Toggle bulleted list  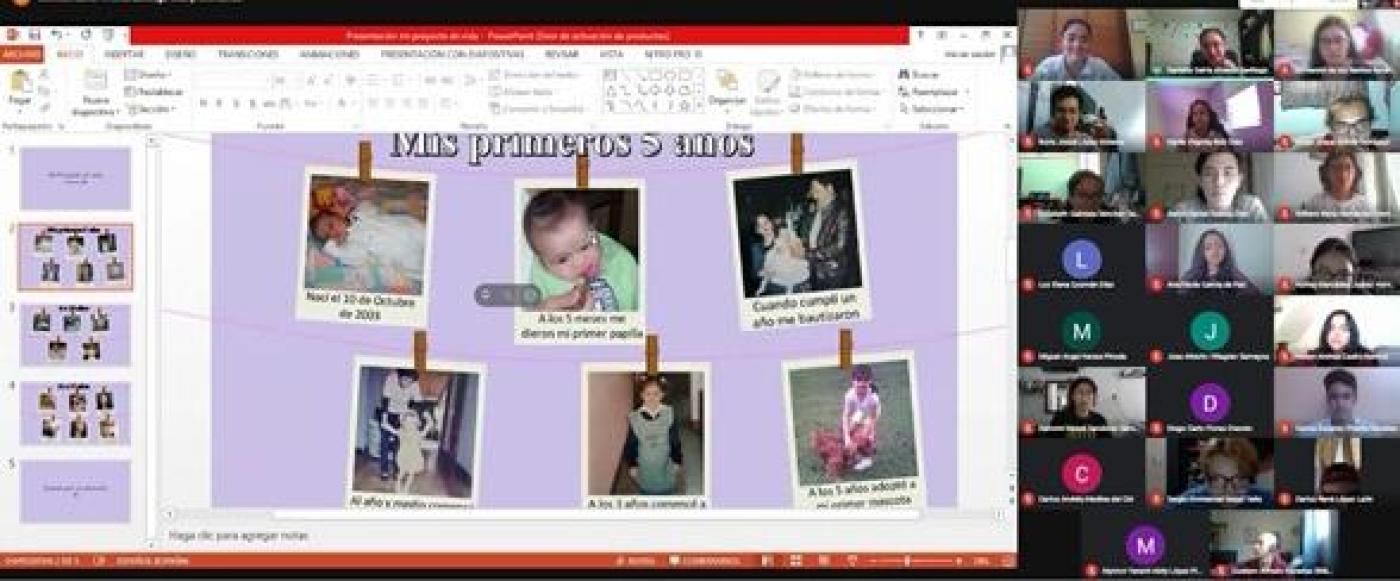(x=373, y=80)
